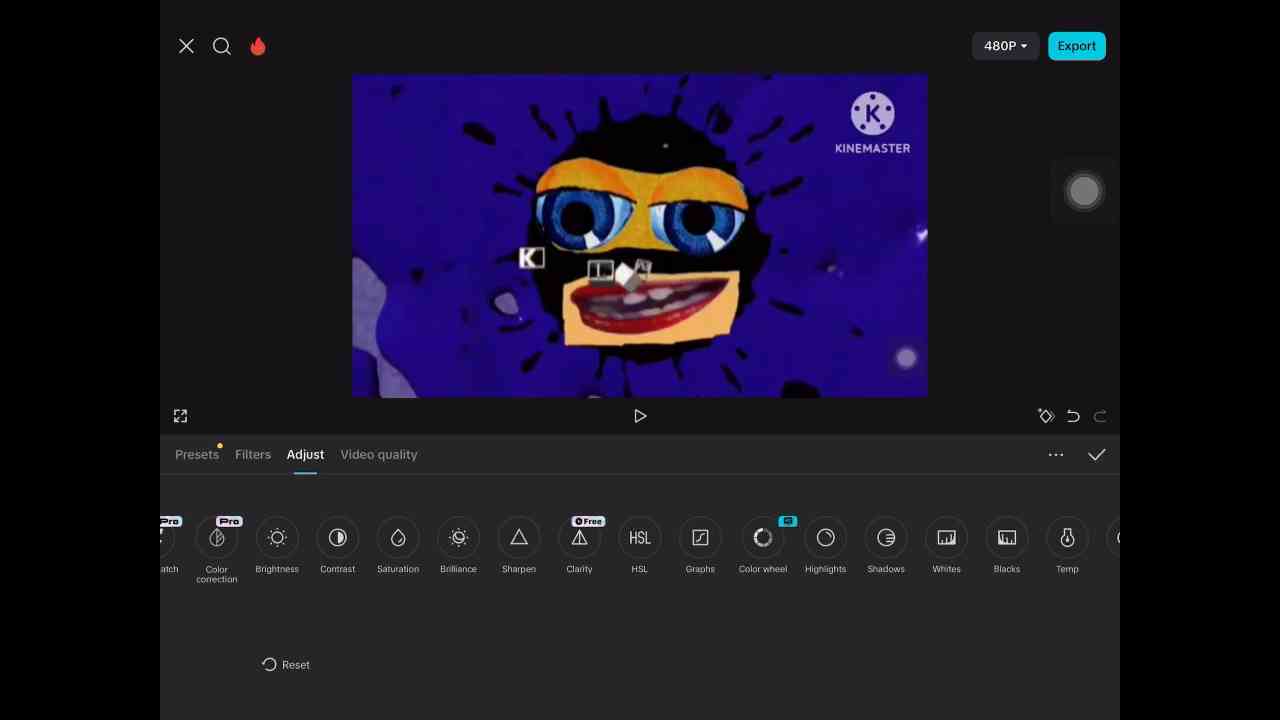This screenshot has height=720, width=1280.
Task: Confirm adjustments with the checkmark
Action: 1097,455
